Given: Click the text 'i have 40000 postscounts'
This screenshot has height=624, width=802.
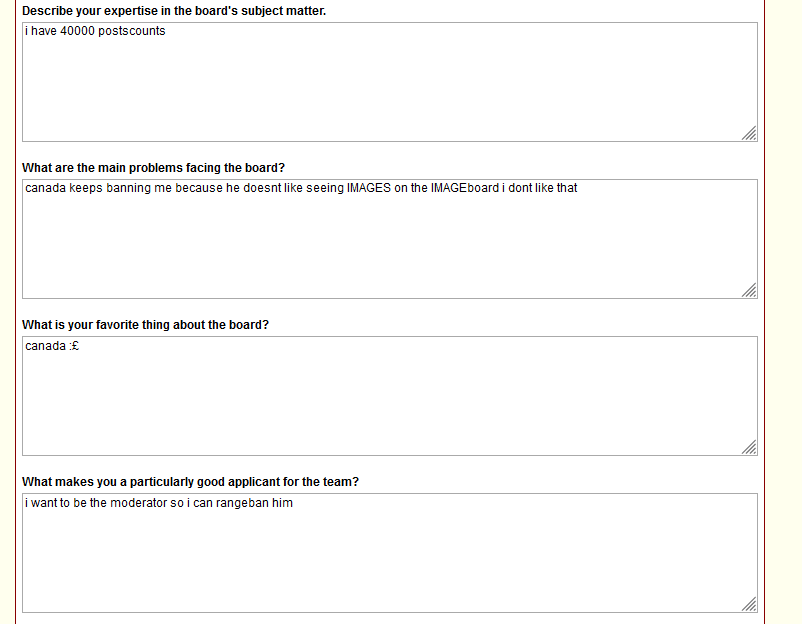Looking at the screenshot, I should [x=95, y=31].
